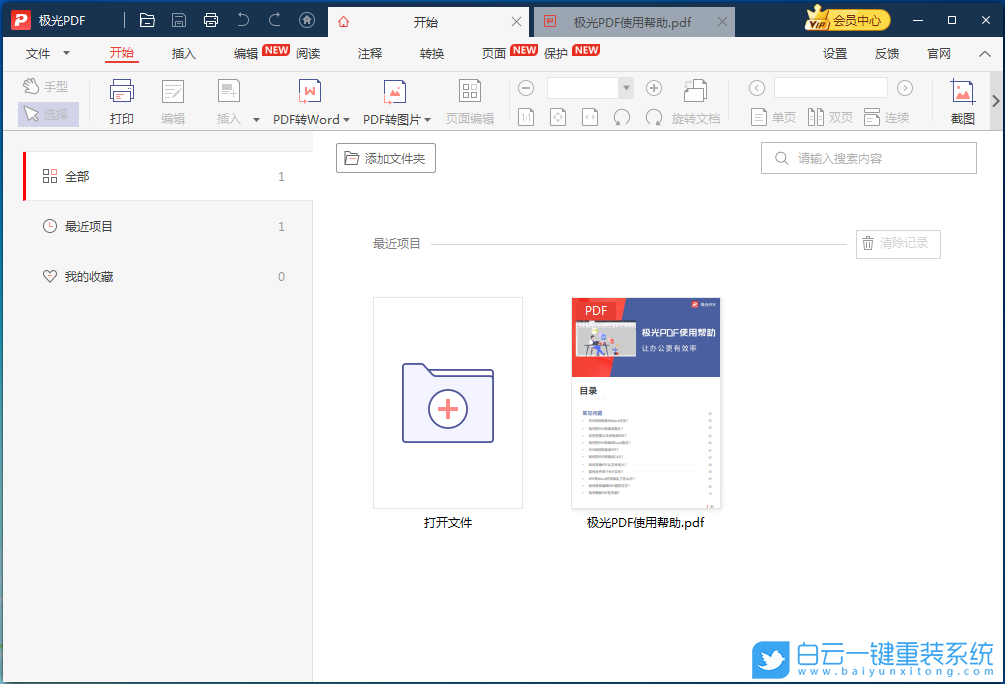Activate the 手型 hand tool

[46, 86]
